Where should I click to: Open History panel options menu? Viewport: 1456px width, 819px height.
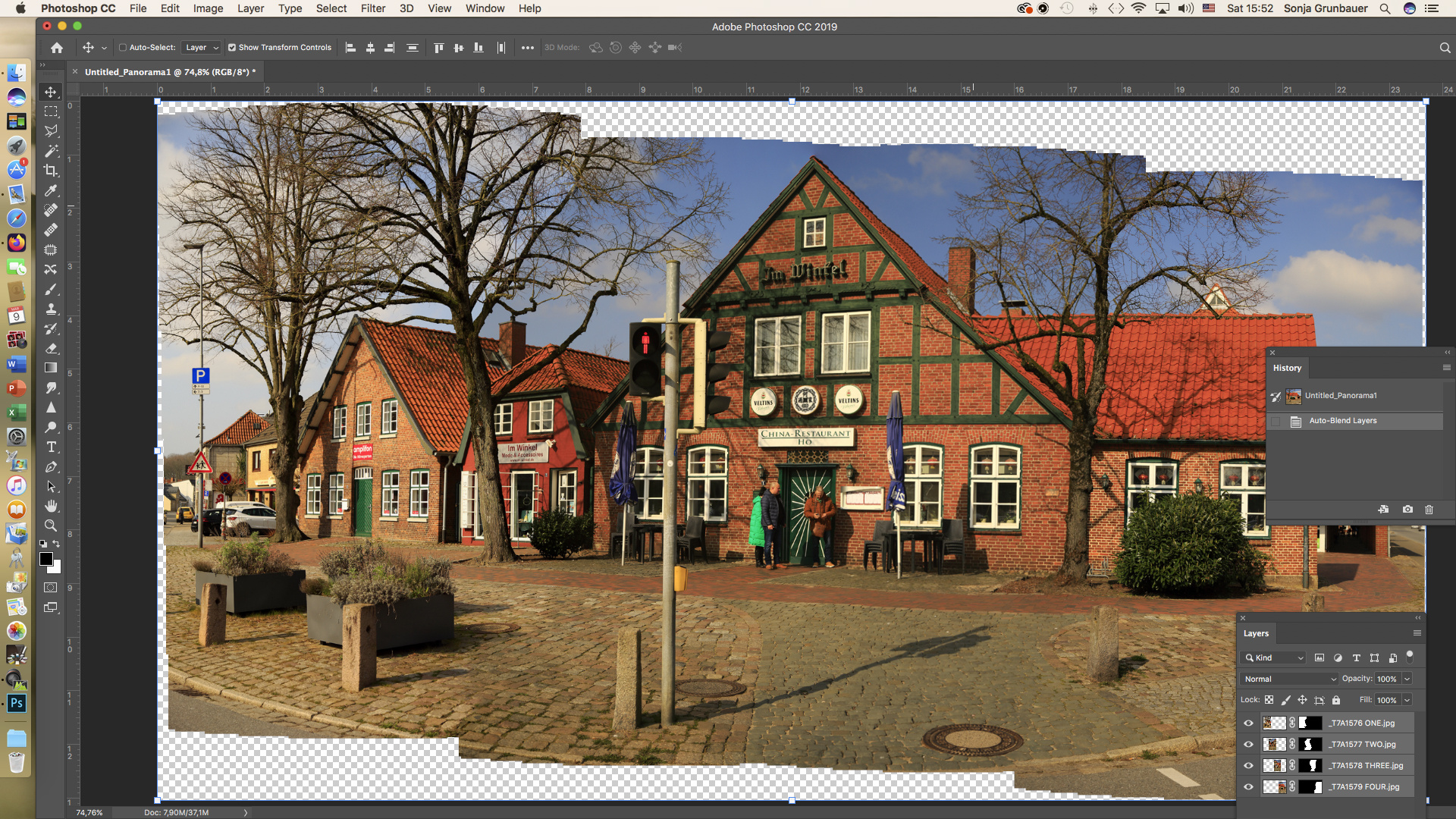(x=1446, y=367)
